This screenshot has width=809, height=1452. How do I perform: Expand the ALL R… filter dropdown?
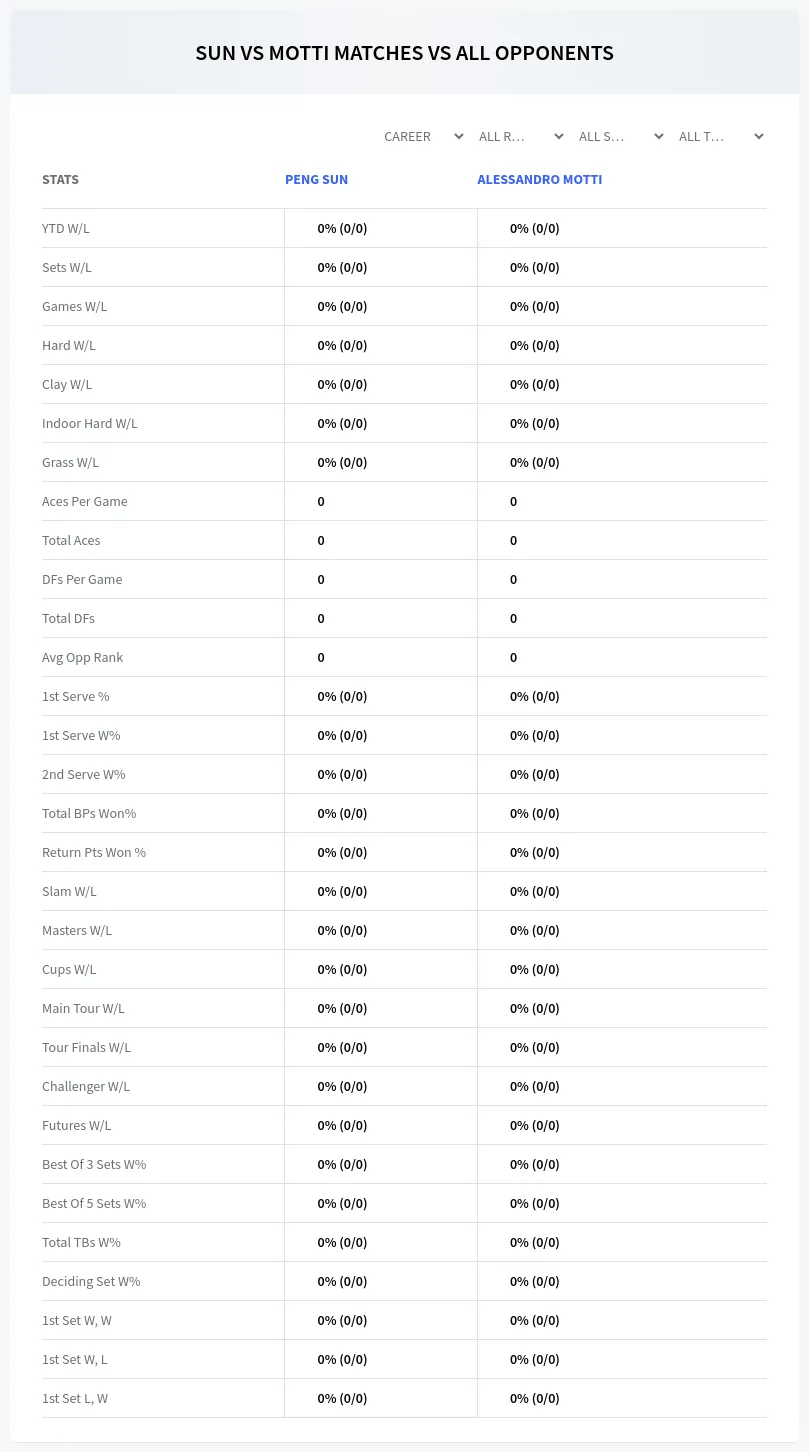coord(519,137)
